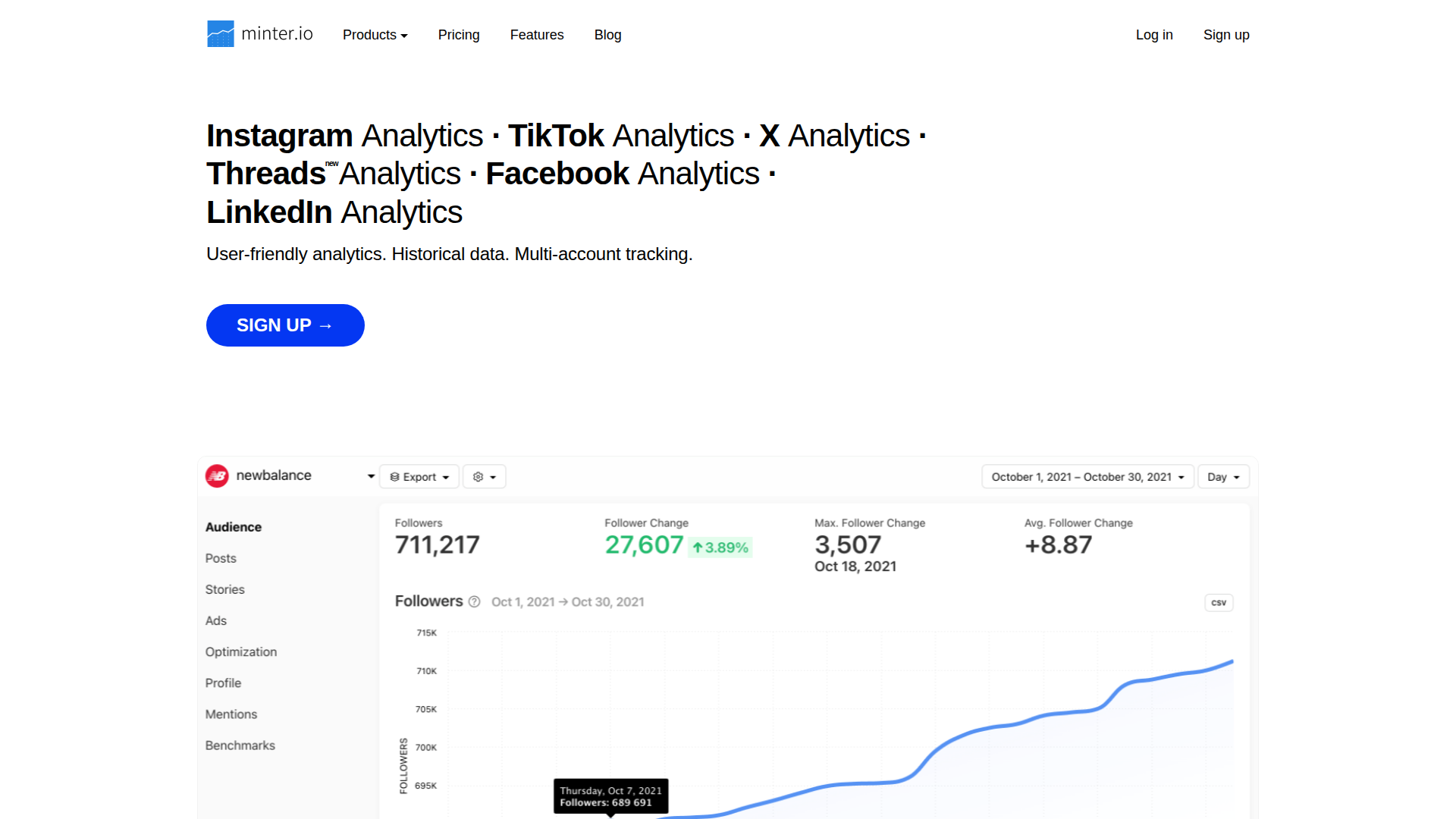
Task: Click the New Balance account avatar icon
Action: pyautogui.click(x=217, y=475)
